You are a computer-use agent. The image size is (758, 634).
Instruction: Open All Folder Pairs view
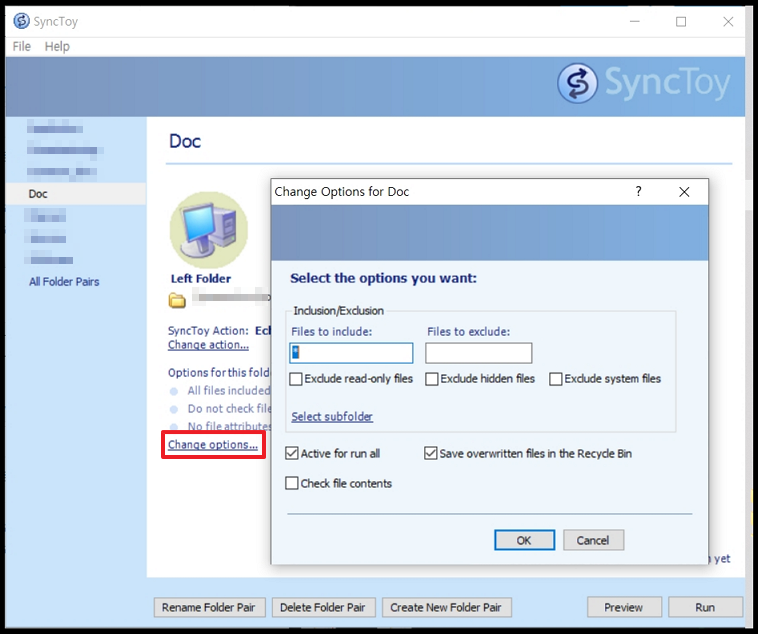pos(64,281)
